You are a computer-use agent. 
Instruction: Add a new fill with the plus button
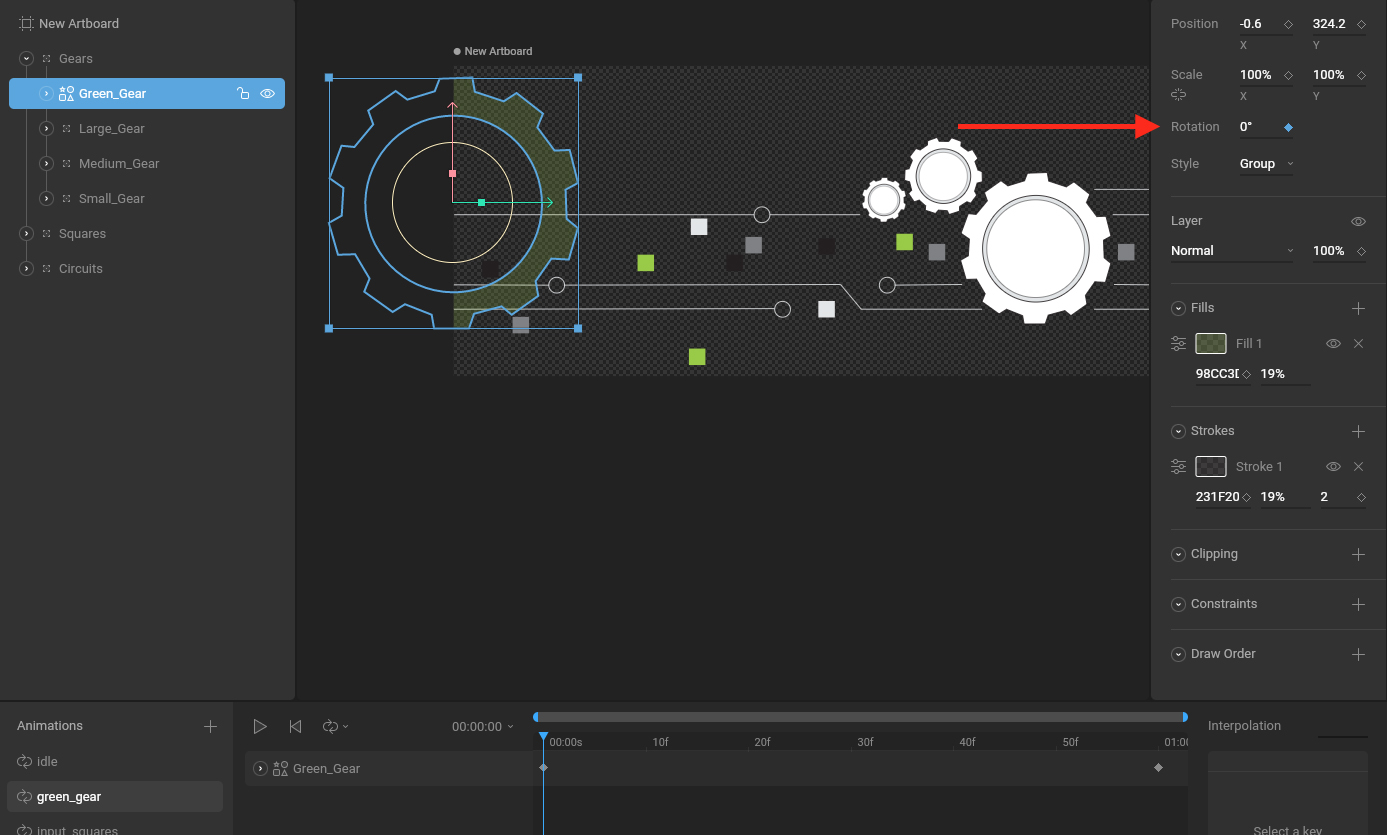tap(1359, 308)
